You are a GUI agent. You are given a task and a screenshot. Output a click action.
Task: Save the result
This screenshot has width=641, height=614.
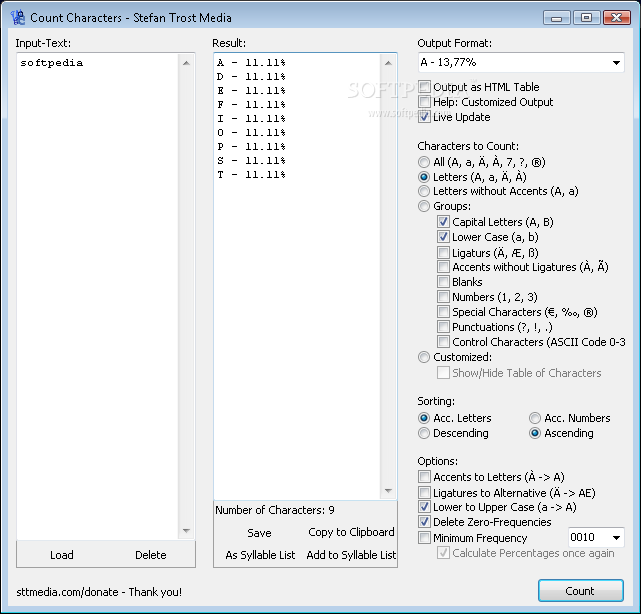pyautogui.click(x=259, y=533)
